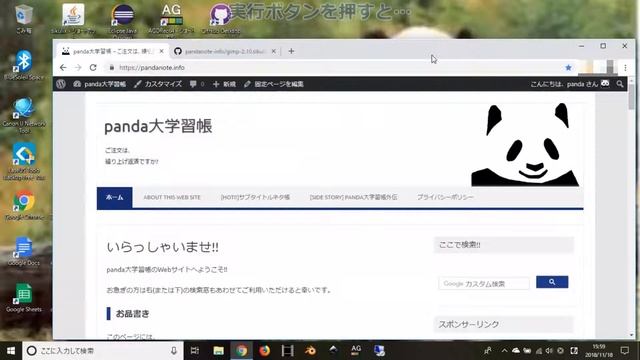Screen dimensions: 640x360
Task: Open the Windows Start menu
Action: point(11,351)
